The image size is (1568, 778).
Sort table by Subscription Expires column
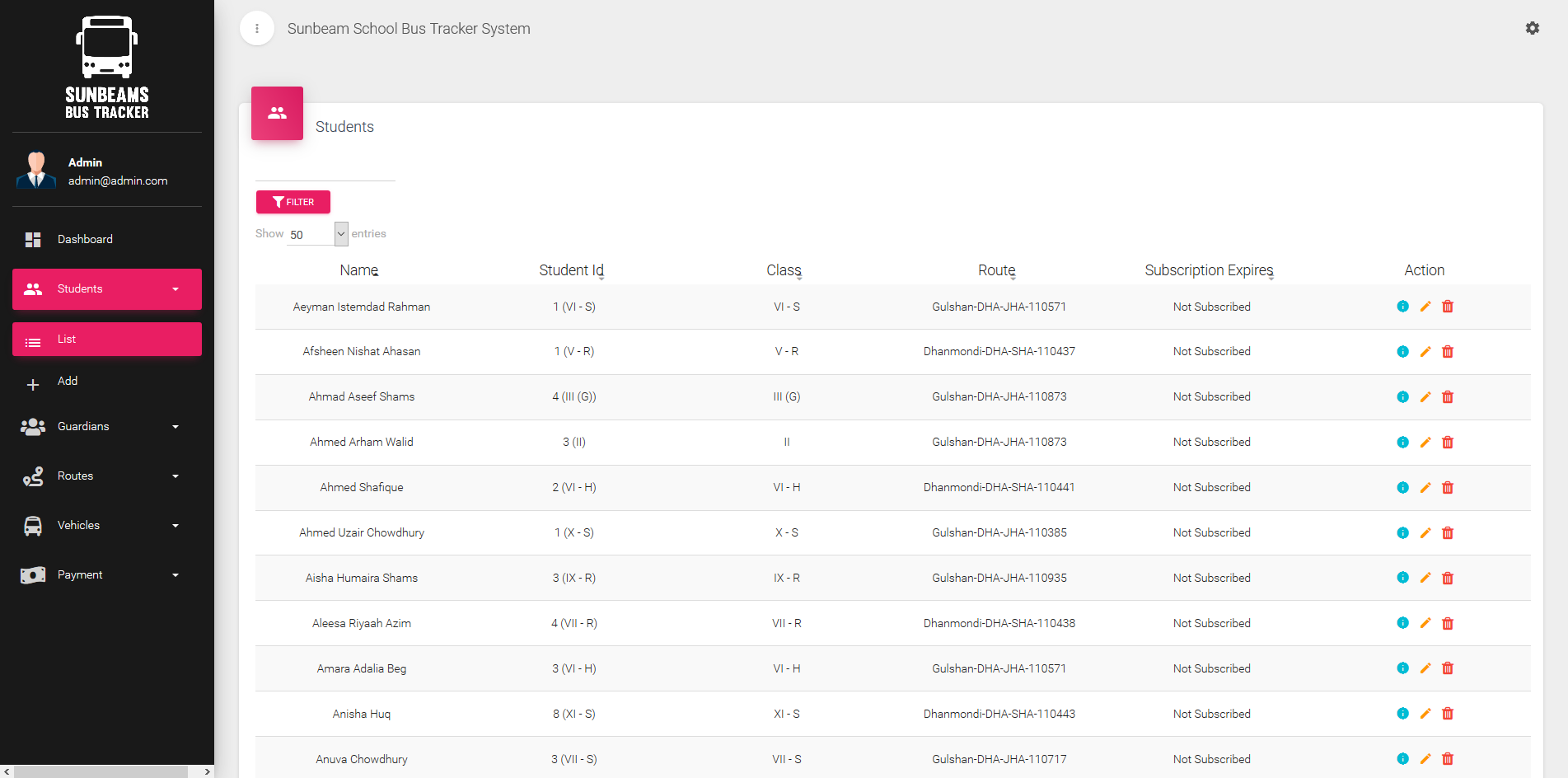1209,270
